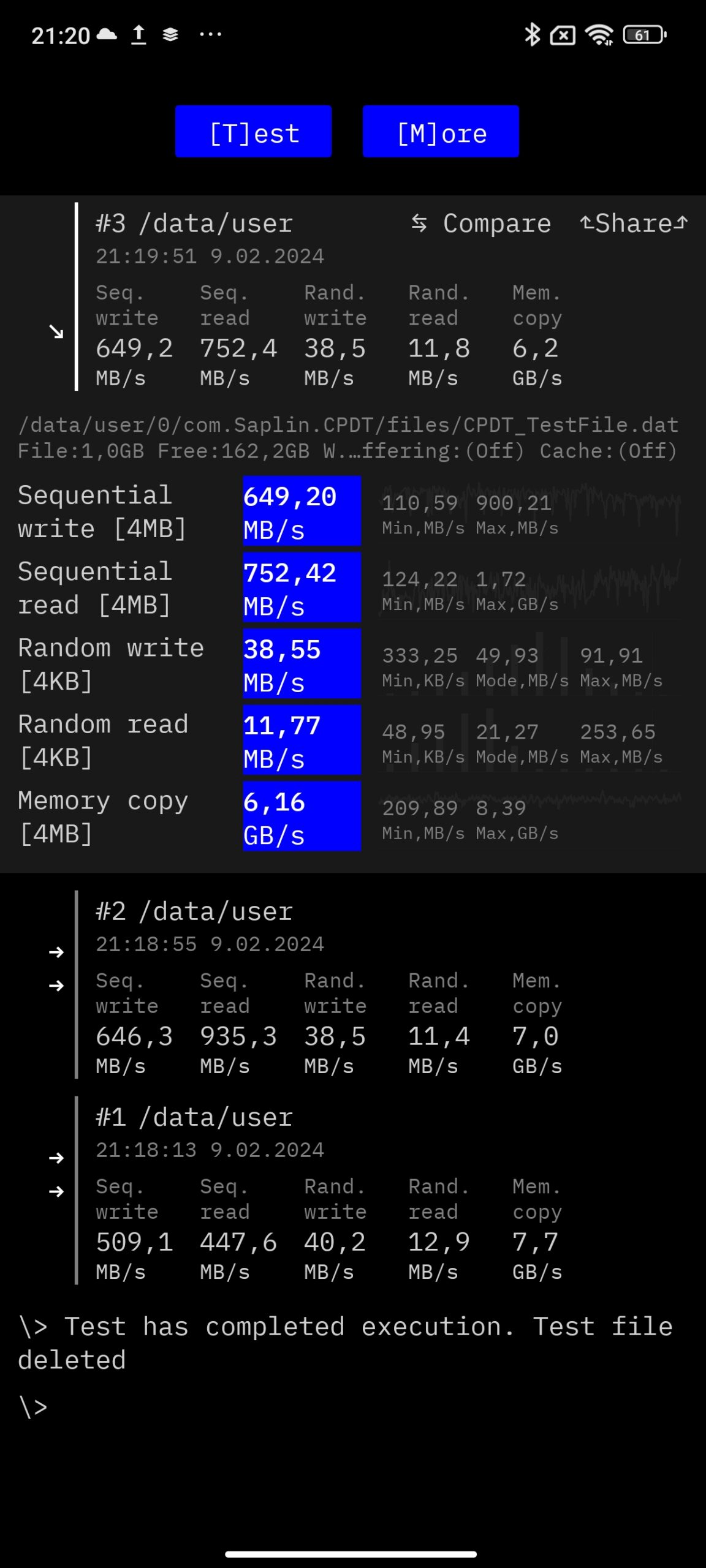Expand result #1 using the top arrow
The image size is (706, 1568).
[56, 1158]
